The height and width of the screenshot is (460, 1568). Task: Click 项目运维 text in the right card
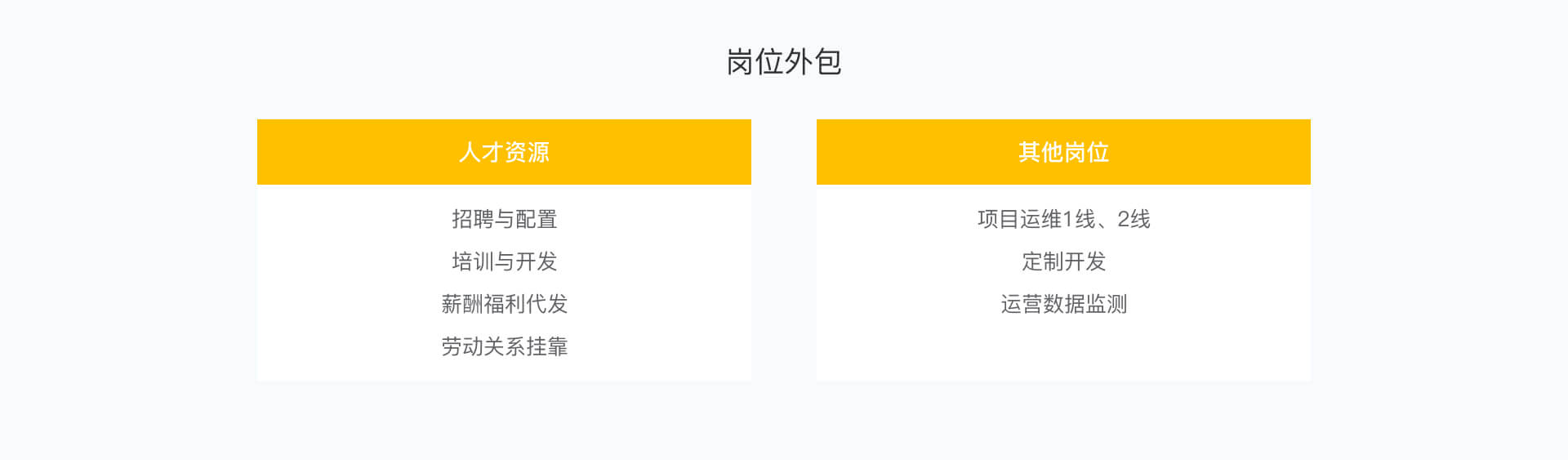click(1019, 219)
